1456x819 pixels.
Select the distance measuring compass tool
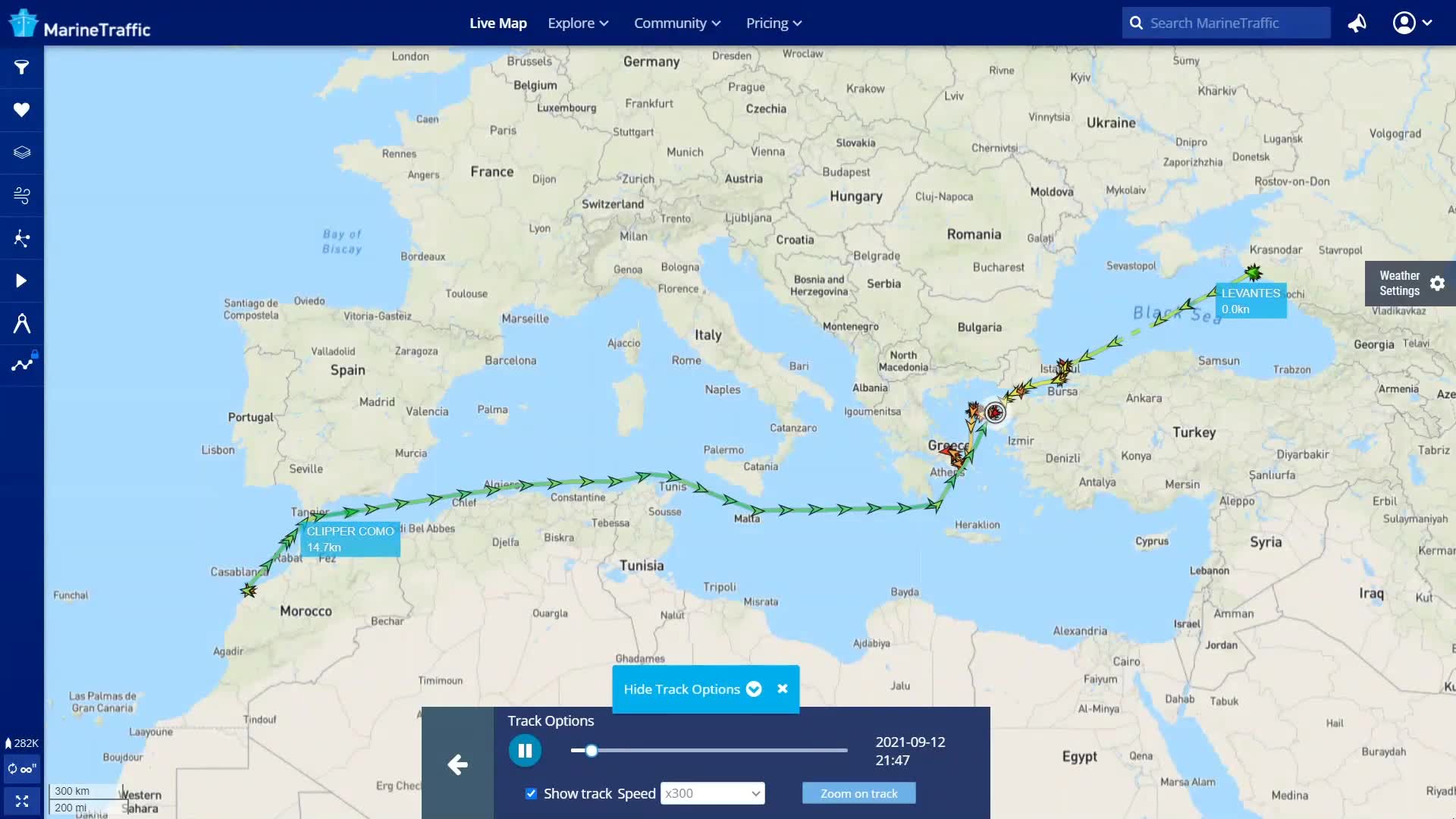tap(21, 324)
